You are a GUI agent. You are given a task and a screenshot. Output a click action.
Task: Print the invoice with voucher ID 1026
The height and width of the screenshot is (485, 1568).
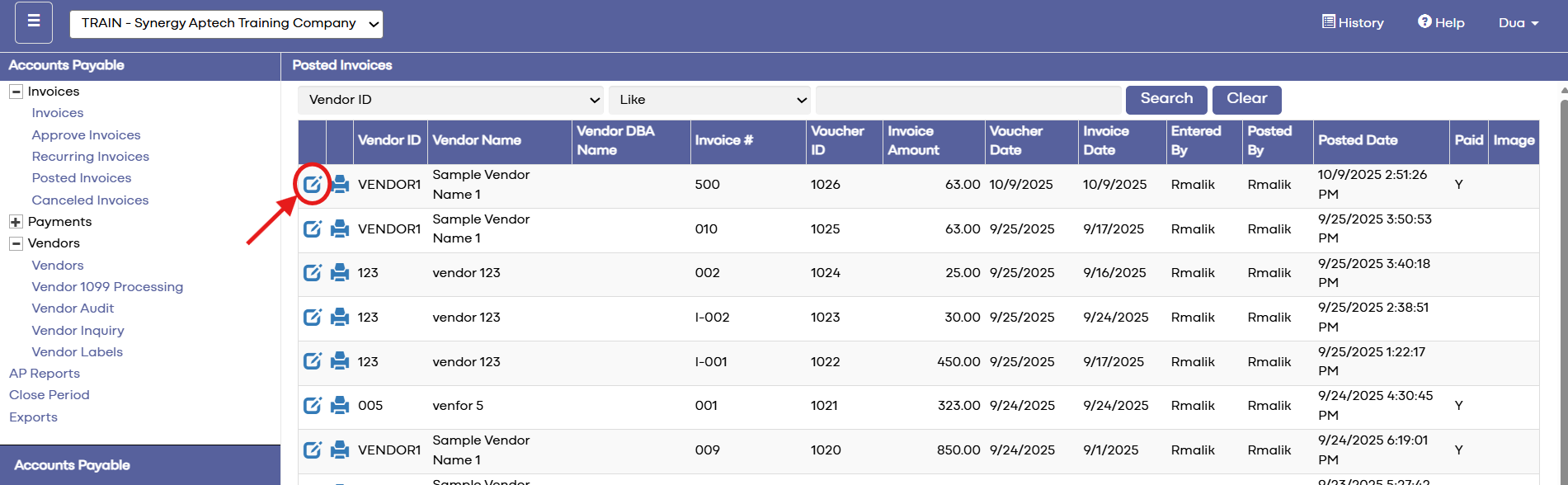coord(340,184)
